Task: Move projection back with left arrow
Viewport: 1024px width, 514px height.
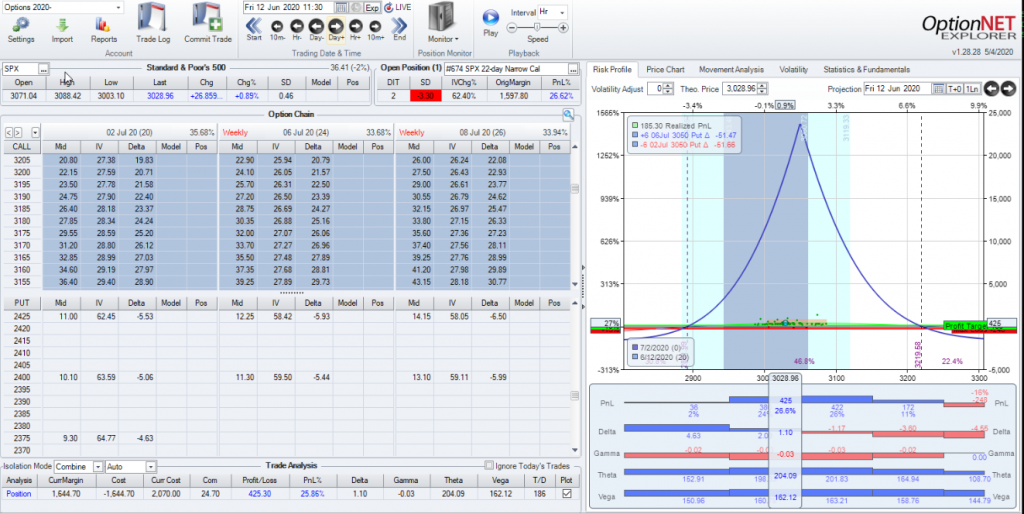Action: coord(991,89)
